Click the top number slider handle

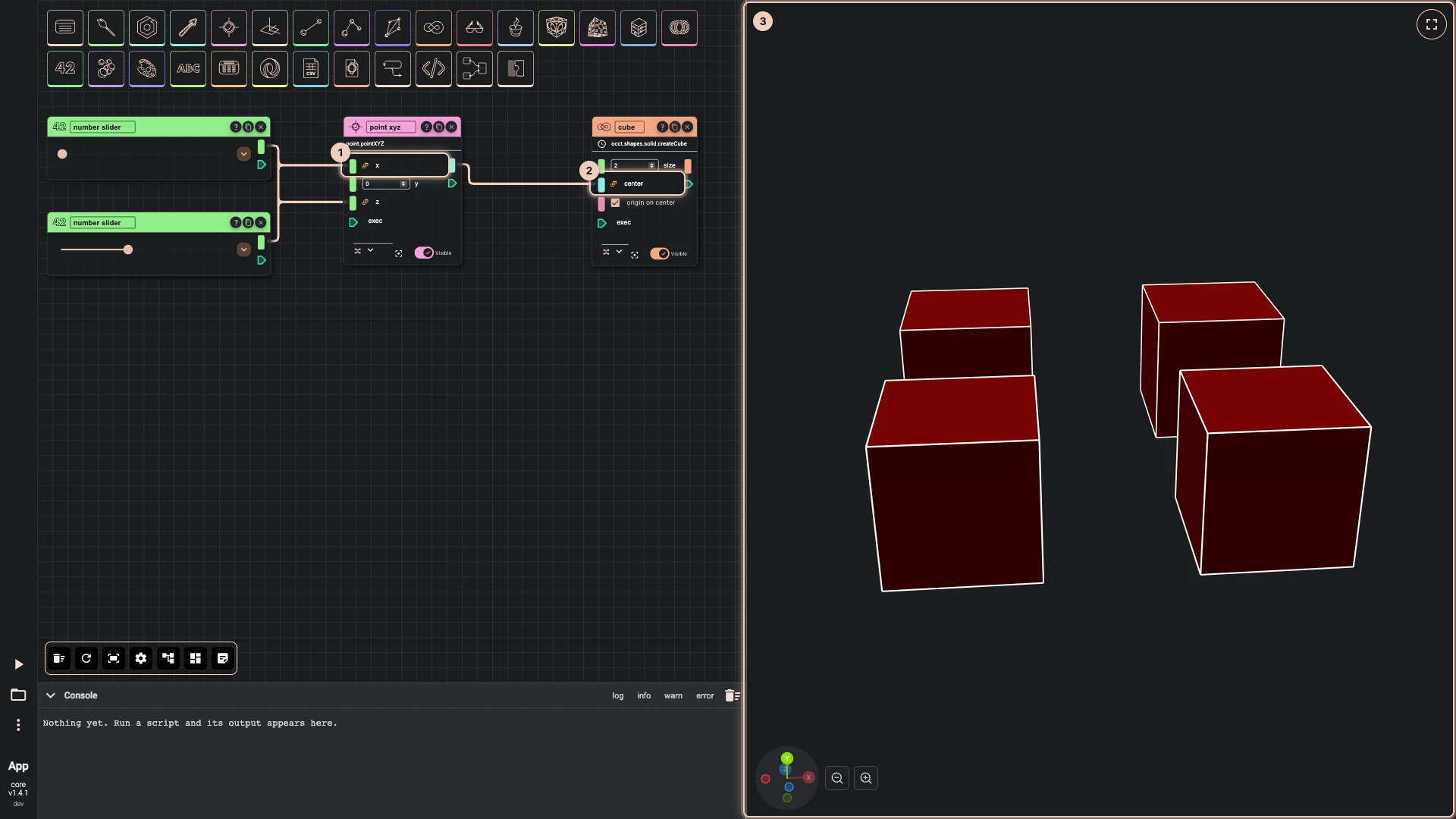click(62, 154)
